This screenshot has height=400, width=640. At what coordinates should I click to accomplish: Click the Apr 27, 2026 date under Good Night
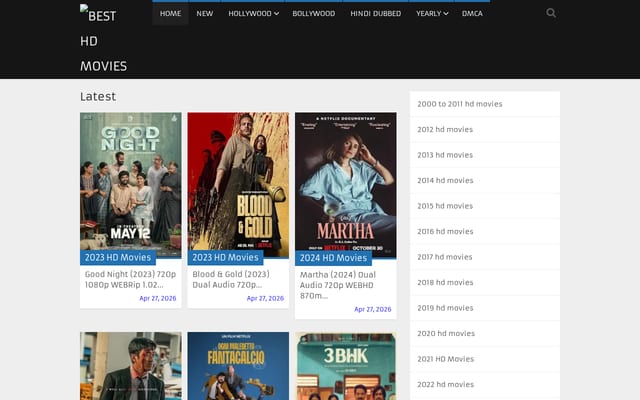(x=158, y=298)
